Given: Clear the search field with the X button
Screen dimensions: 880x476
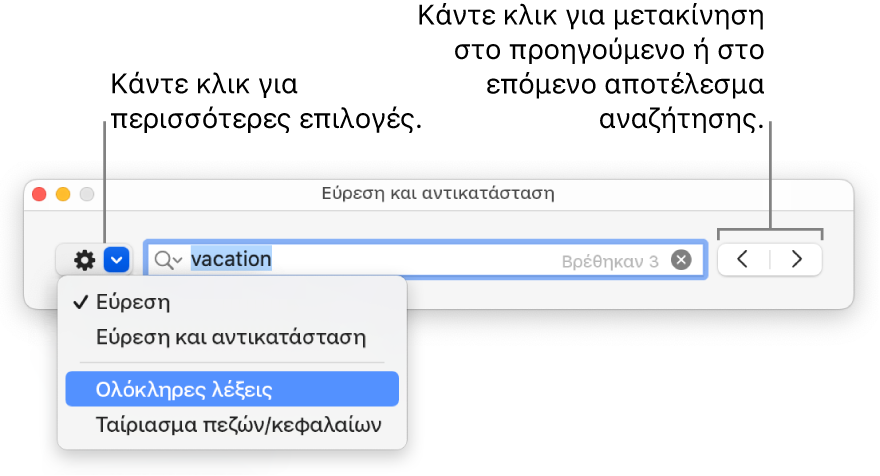Looking at the screenshot, I should pos(681,260).
